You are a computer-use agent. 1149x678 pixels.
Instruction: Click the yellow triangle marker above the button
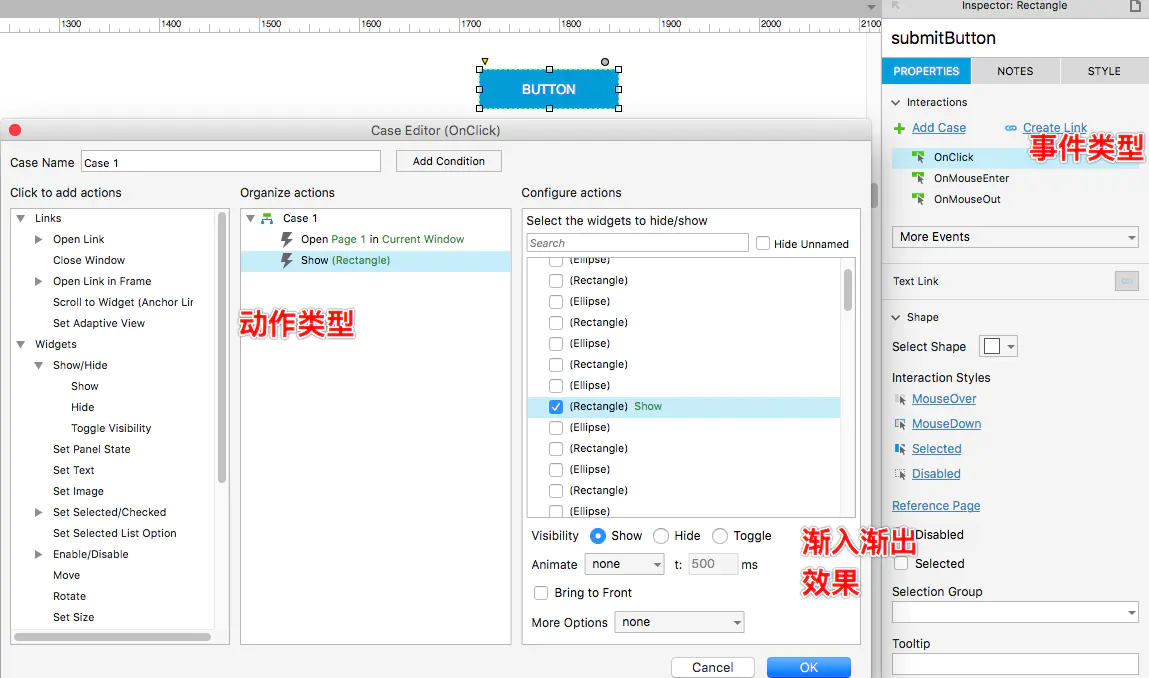484,62
